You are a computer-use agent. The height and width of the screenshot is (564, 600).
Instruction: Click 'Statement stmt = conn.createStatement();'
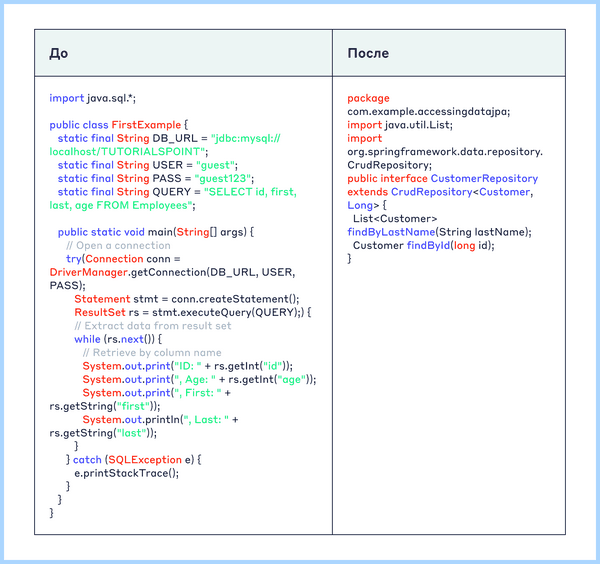tap(187, 299)
